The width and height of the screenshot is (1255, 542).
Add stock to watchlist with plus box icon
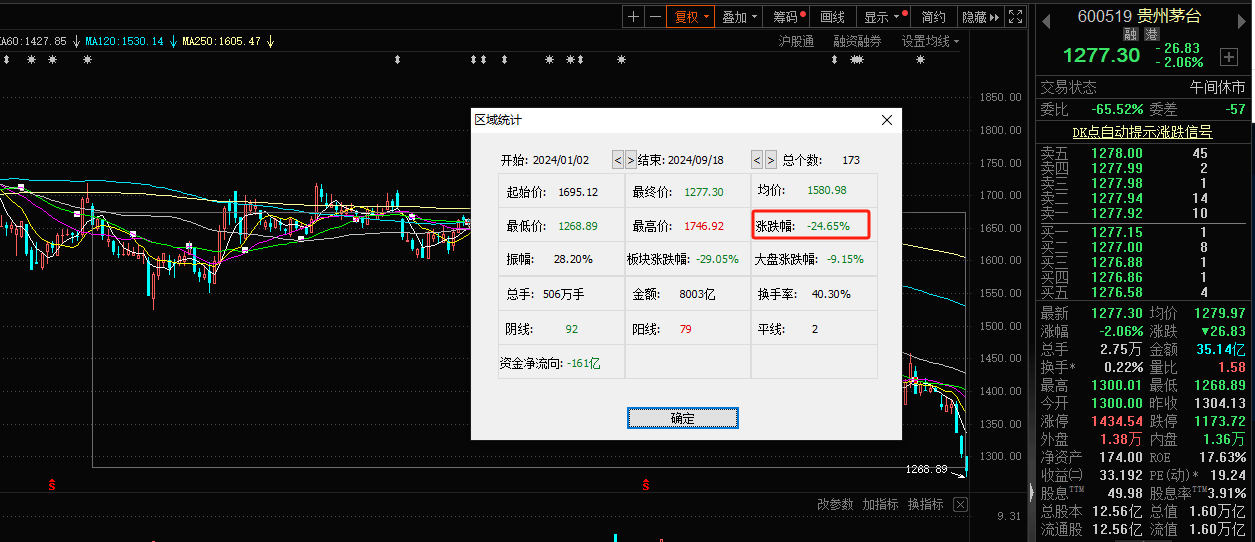coord(1228,57)
